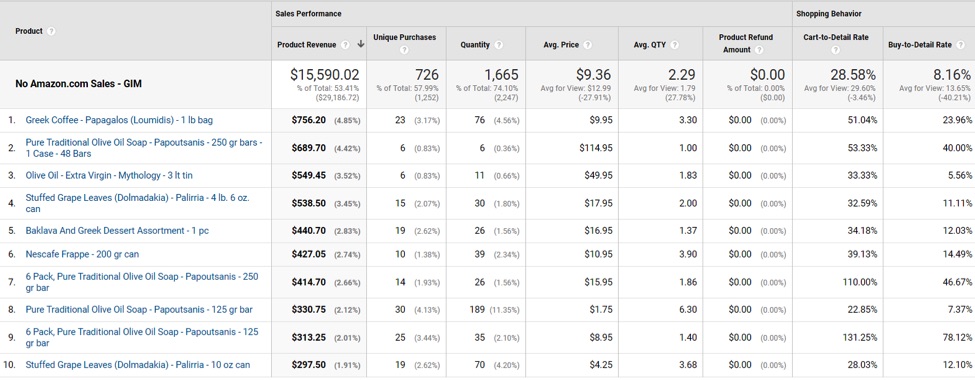Select the $49.95 average price cell
975x380 pixels.
[598, 175]
